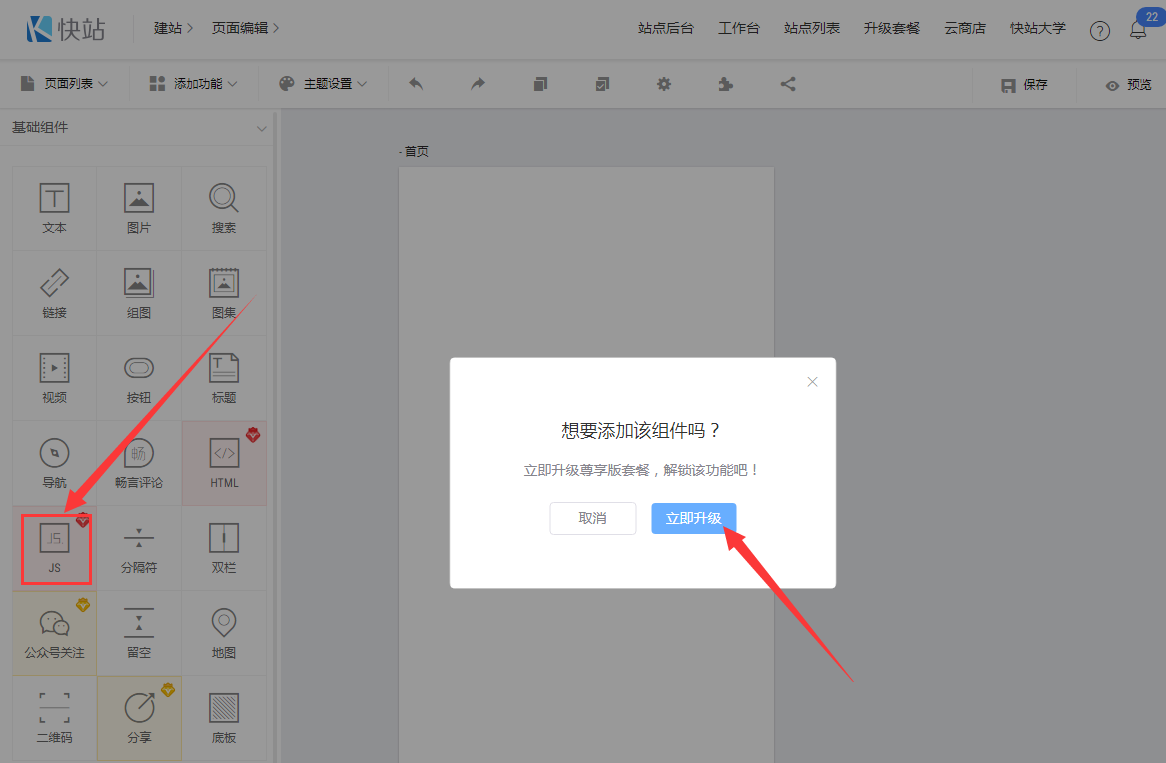Go to 站点后台 in top menu
Viewport: 1166px width, 763px height.
pos(665,28)
